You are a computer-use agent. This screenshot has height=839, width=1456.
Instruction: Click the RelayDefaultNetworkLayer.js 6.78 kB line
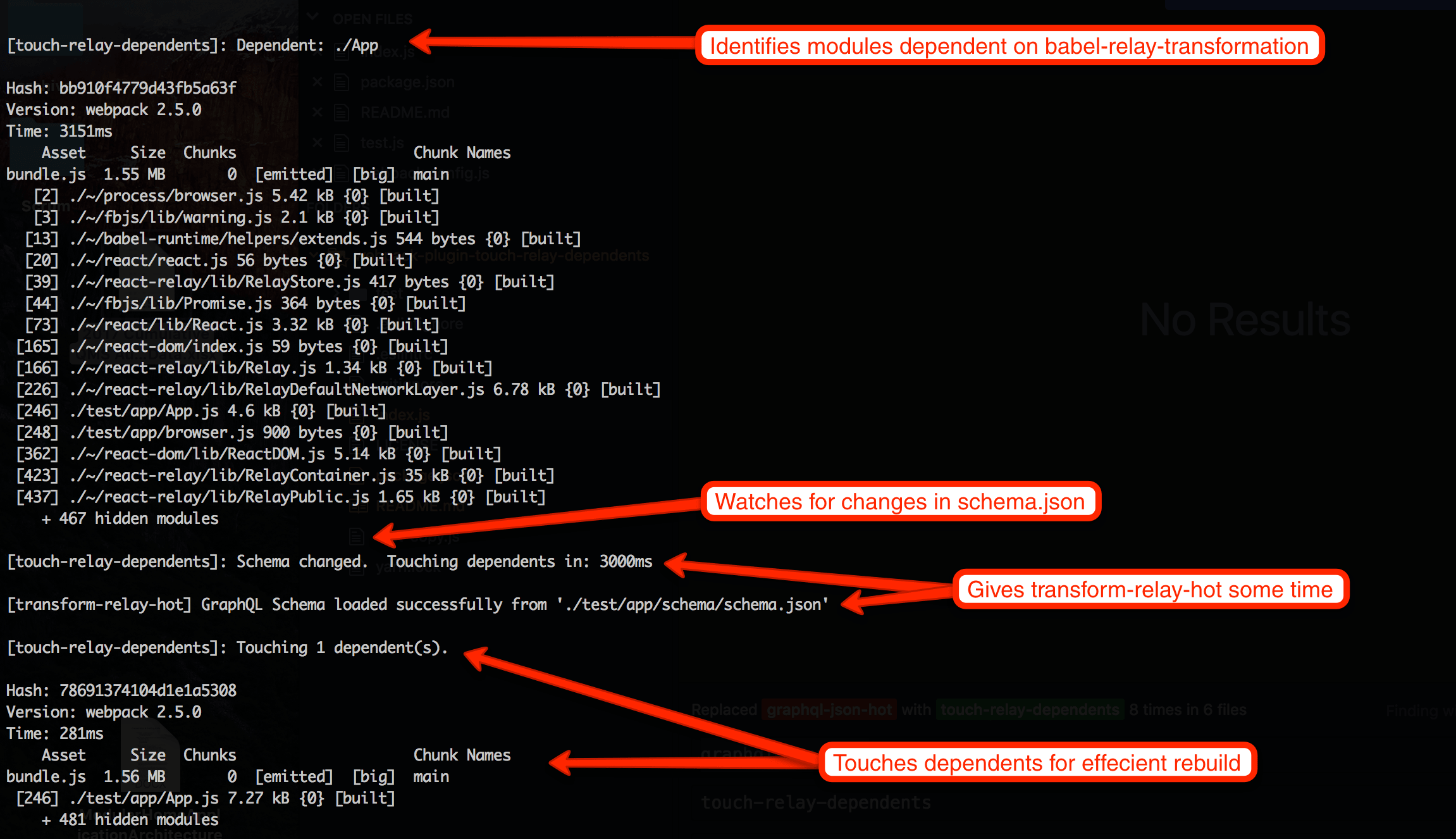coord(338,389)
